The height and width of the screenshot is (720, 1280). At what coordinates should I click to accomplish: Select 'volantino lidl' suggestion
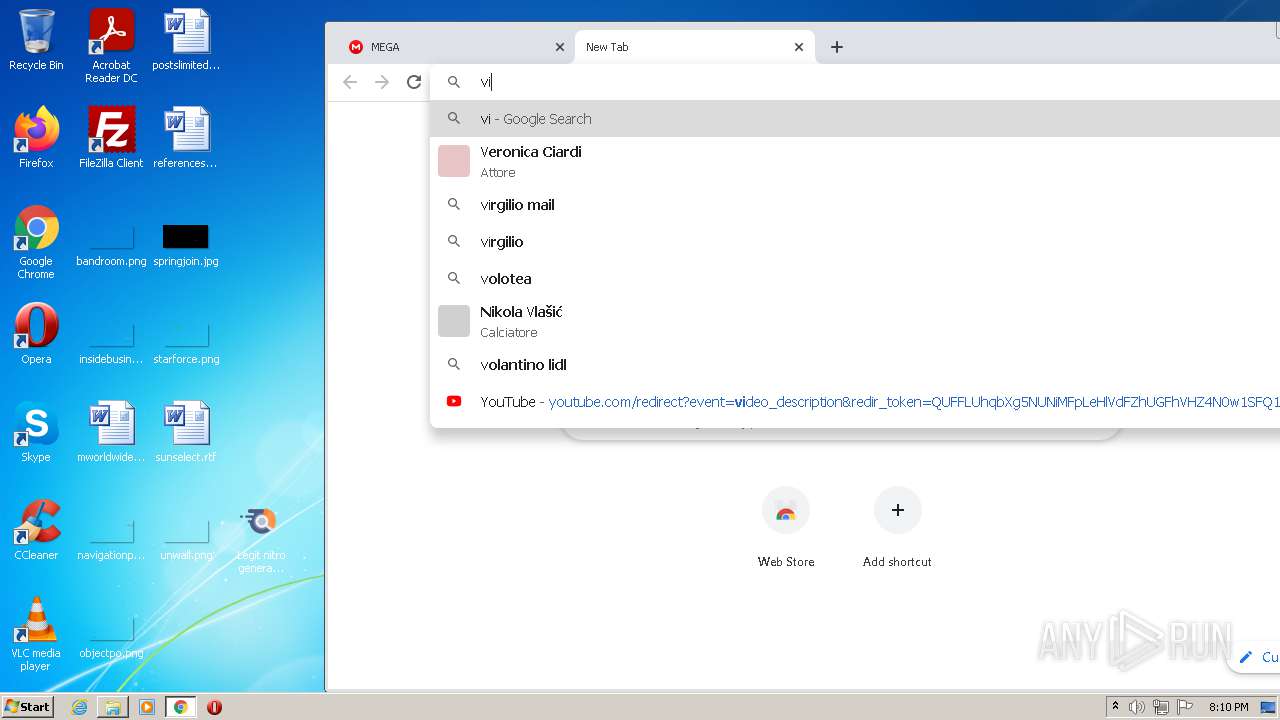(855, 364)
